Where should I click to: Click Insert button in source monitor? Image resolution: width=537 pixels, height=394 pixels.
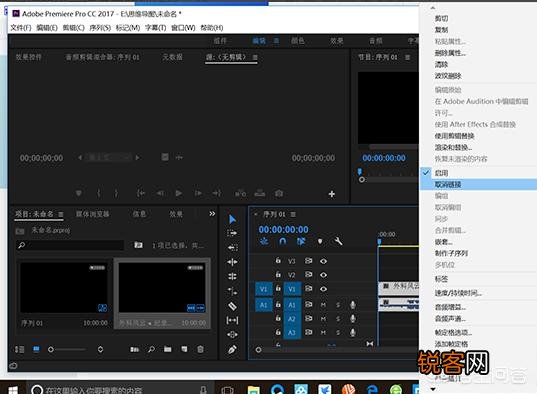(x=240, y=194)
